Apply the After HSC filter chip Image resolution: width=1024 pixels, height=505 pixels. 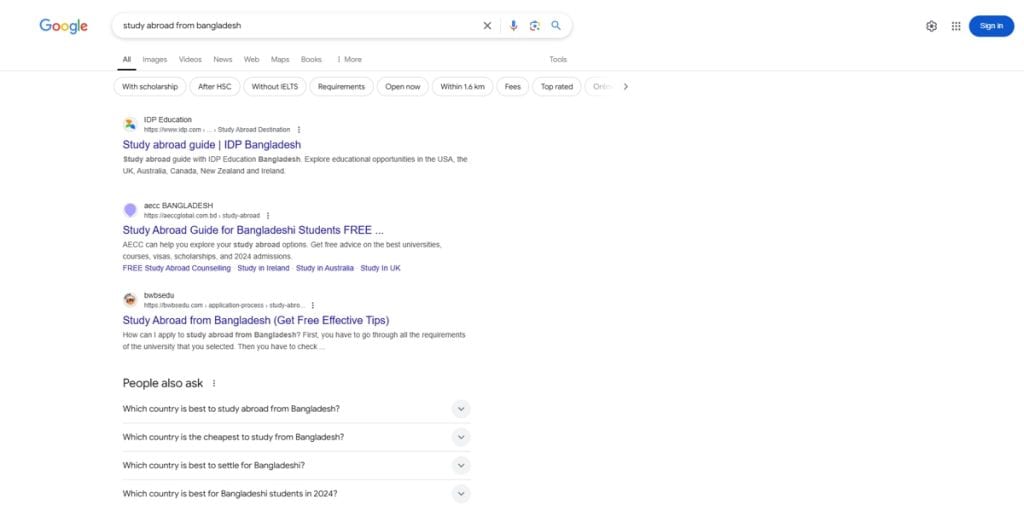click(x=215, y=86)
